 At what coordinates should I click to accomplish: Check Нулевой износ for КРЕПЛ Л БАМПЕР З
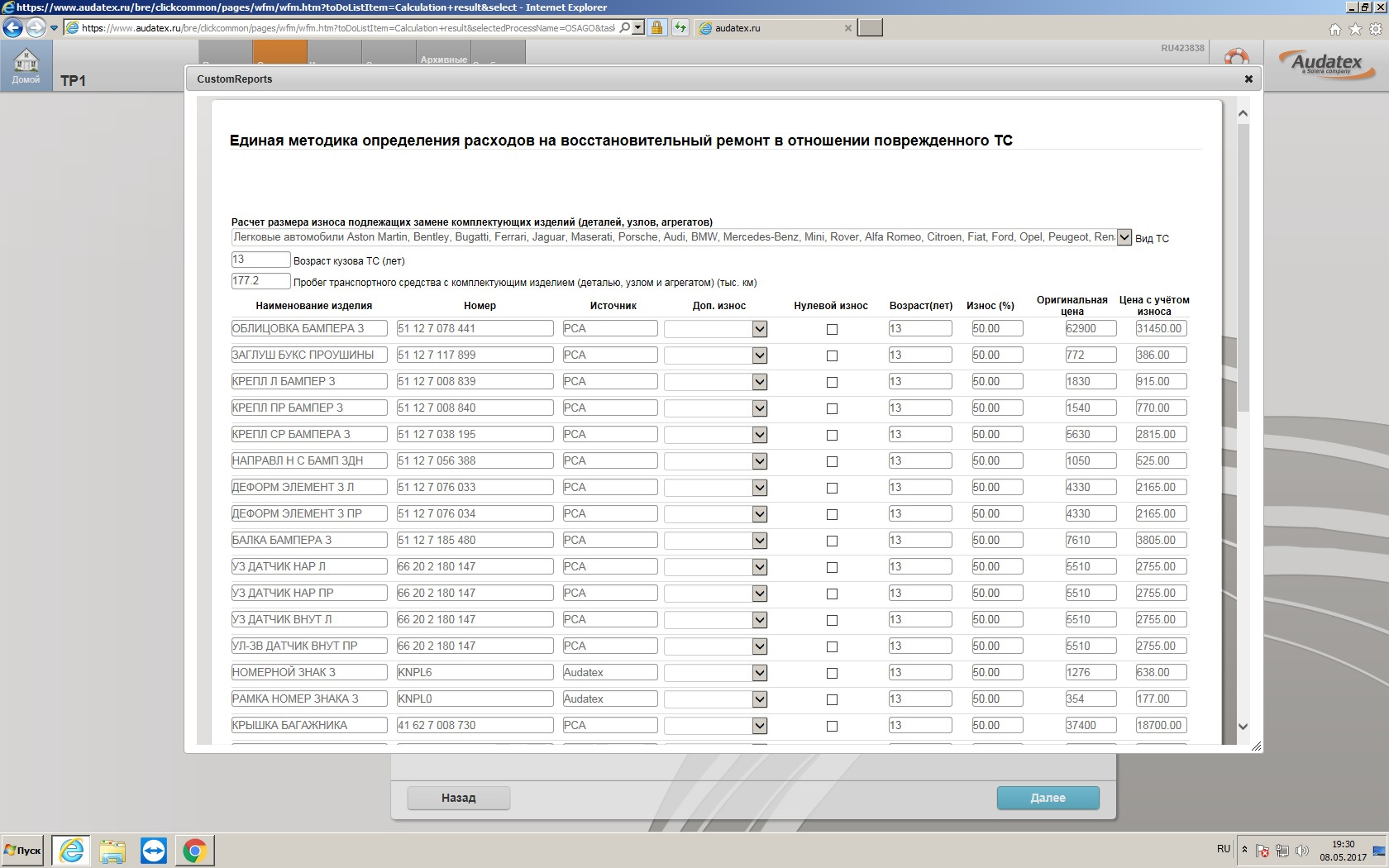point(833,382)
